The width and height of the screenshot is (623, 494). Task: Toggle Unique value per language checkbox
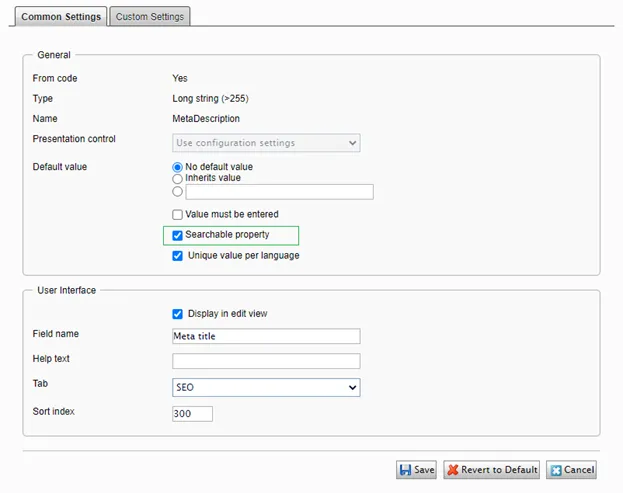point(178,256)
